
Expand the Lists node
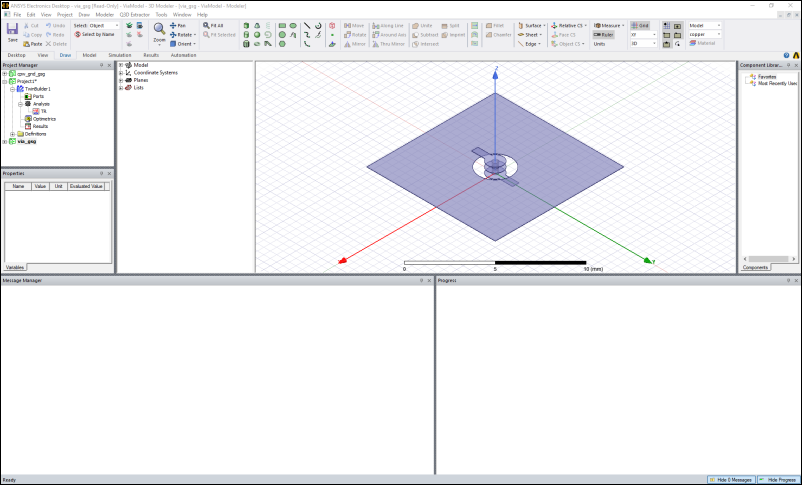121,88
